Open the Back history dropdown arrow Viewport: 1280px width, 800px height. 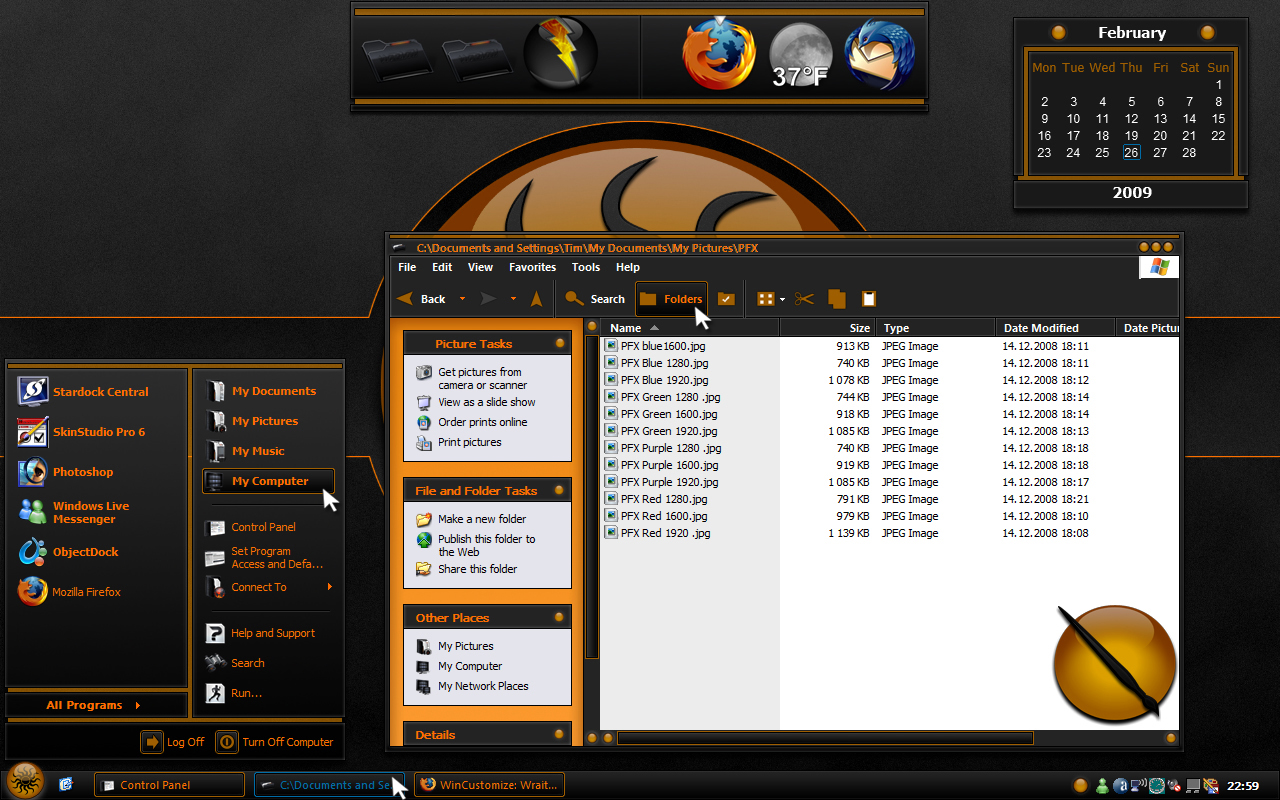462,299
